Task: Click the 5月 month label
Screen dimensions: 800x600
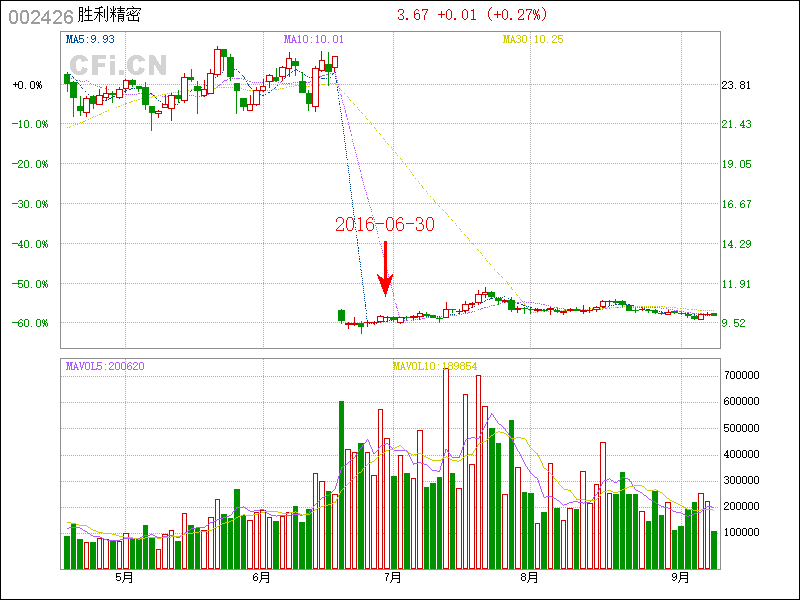Action: pyautogui.click(x=125, y=578)
